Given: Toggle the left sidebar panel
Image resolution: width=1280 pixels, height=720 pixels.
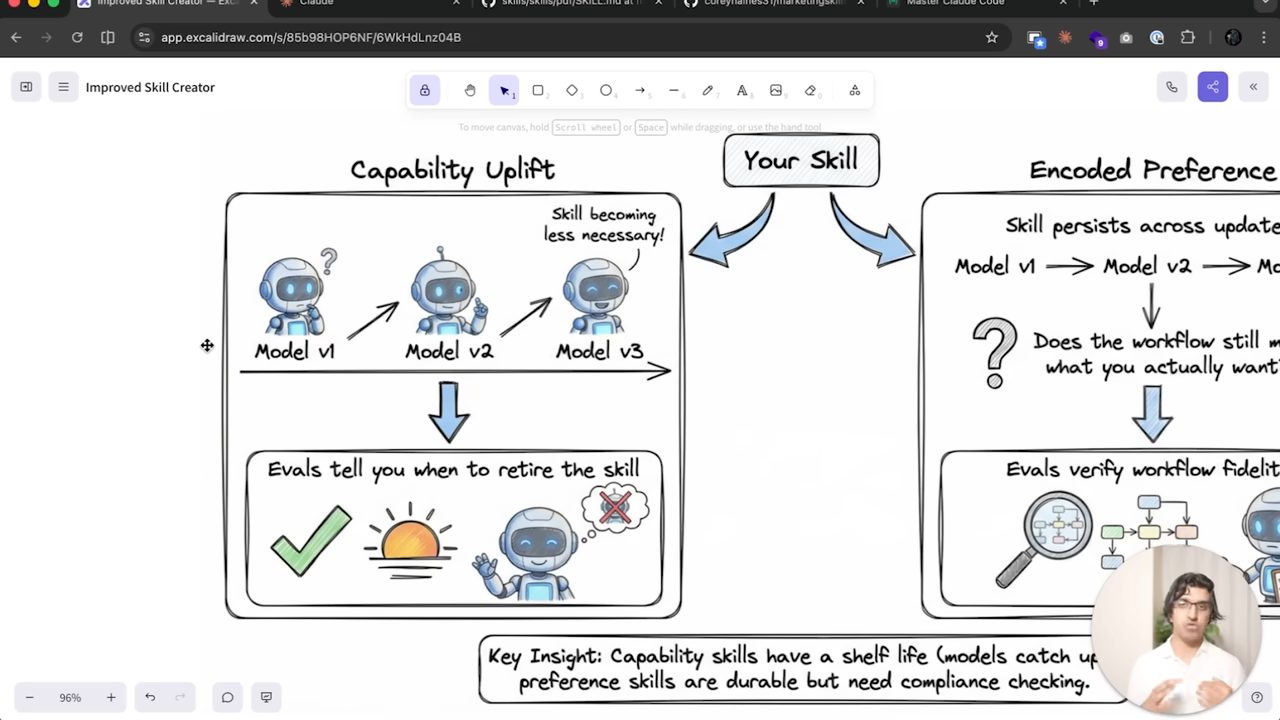Looking at the screenshot, I should point(26,87).
